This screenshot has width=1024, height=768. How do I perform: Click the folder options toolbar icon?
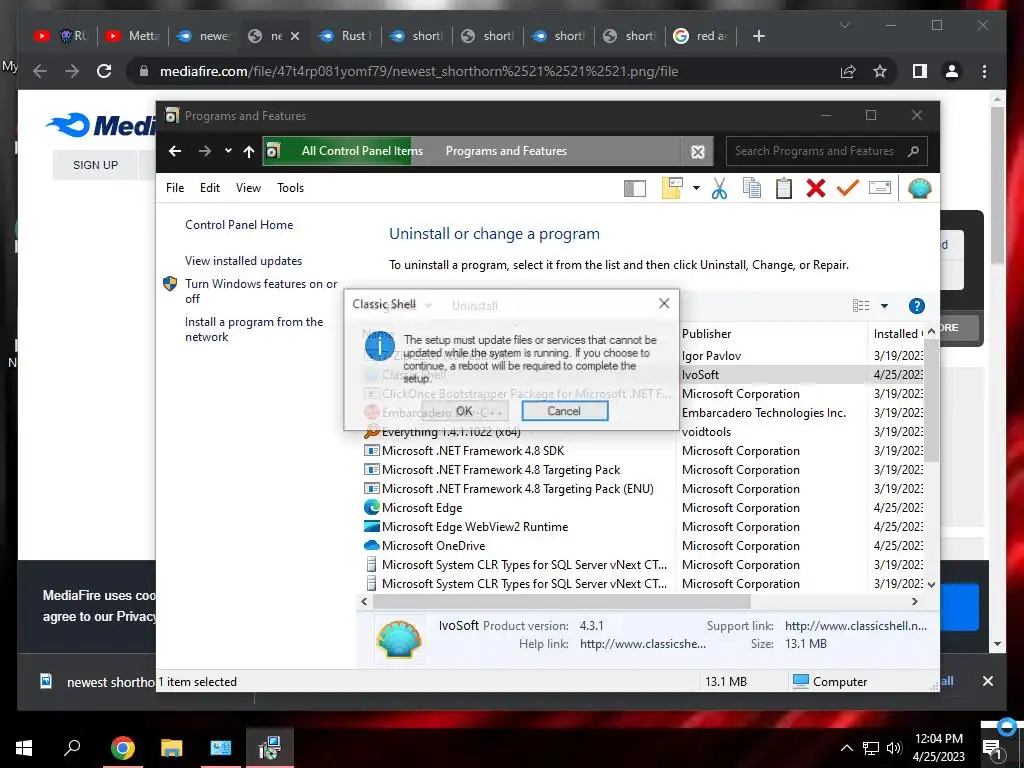[x=672, y=188]
